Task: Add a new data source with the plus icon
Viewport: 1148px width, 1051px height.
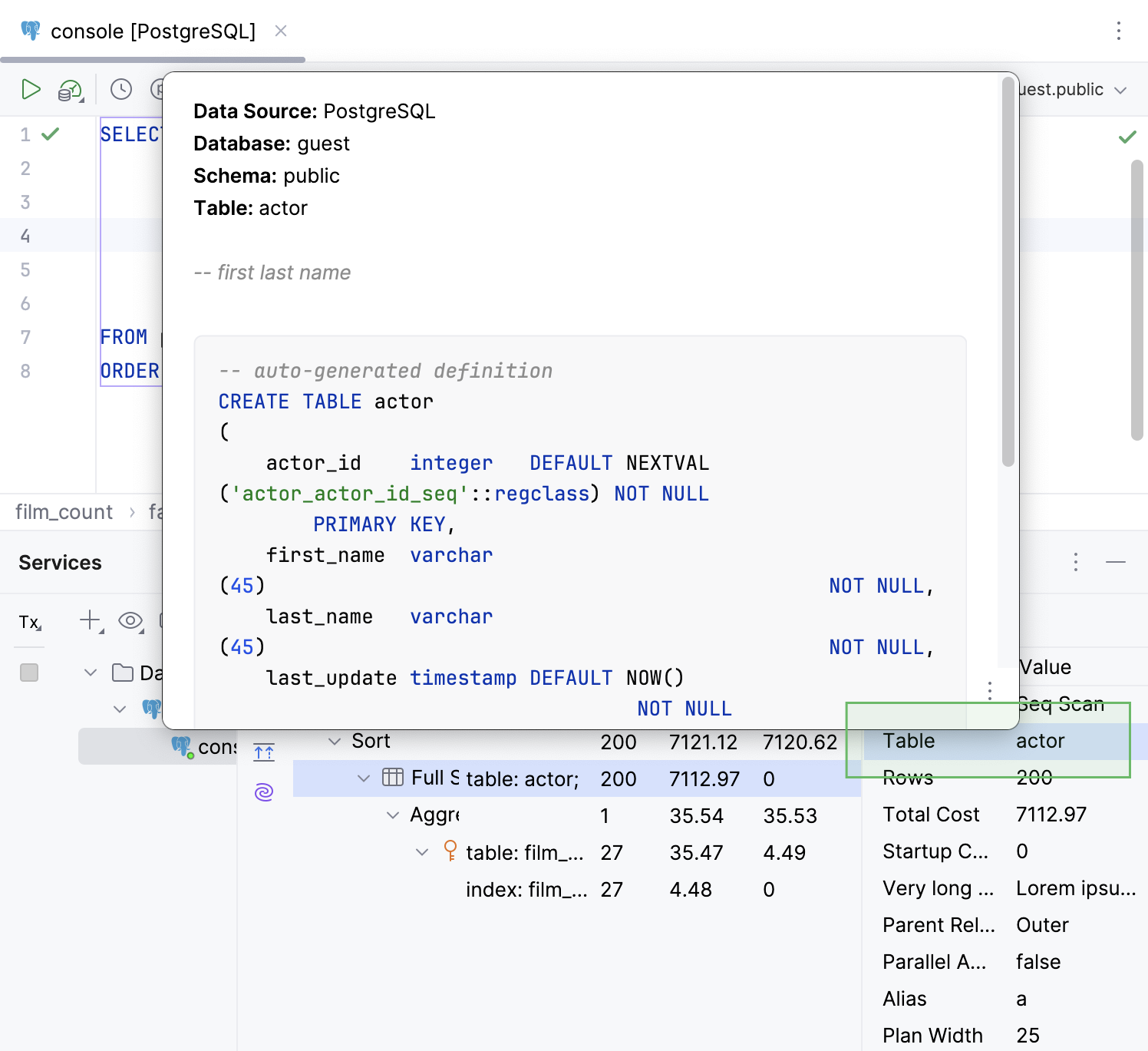Action: pyautogui.click(x=90, y=621)
